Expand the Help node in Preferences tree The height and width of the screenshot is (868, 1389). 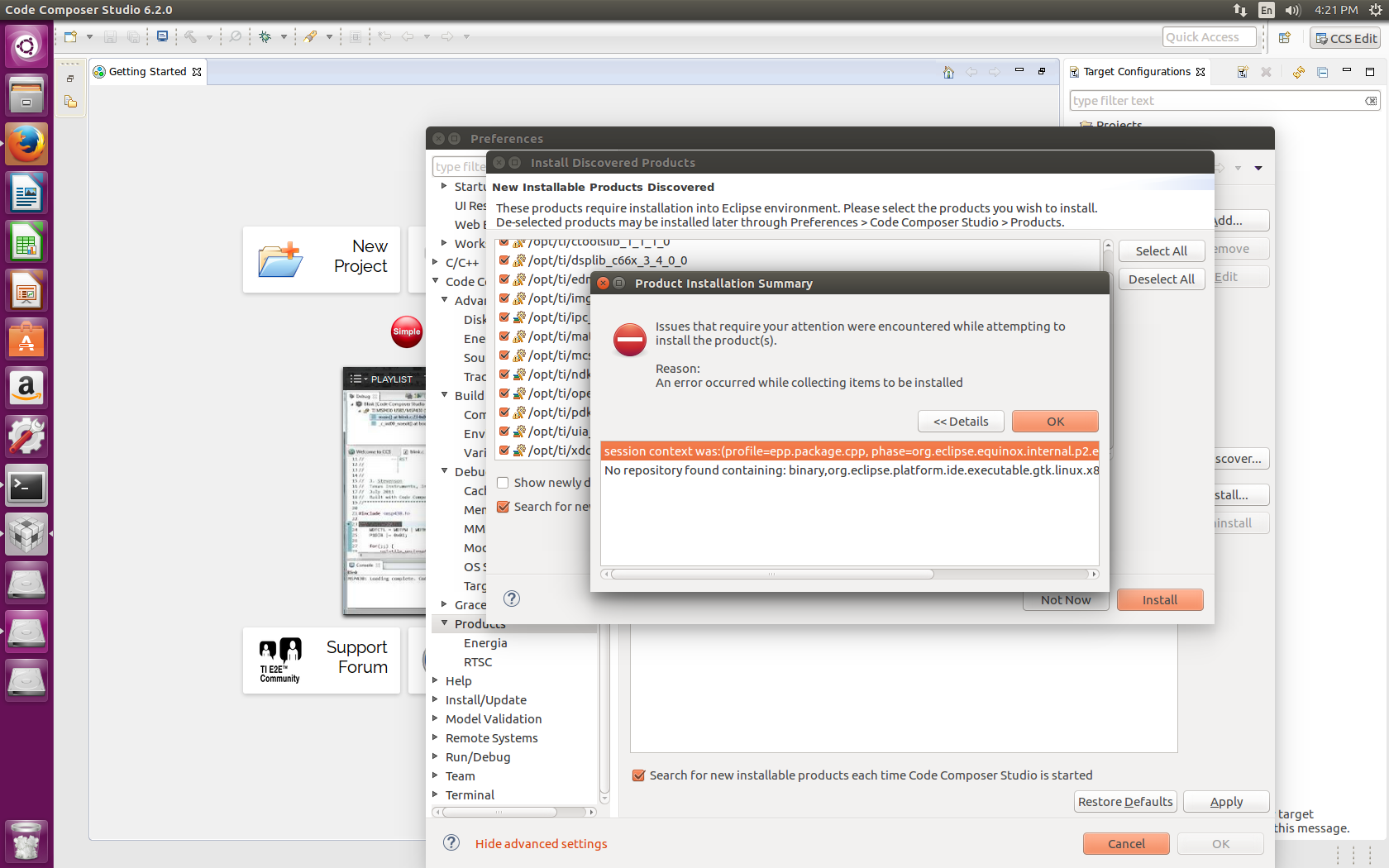(435, 680)
